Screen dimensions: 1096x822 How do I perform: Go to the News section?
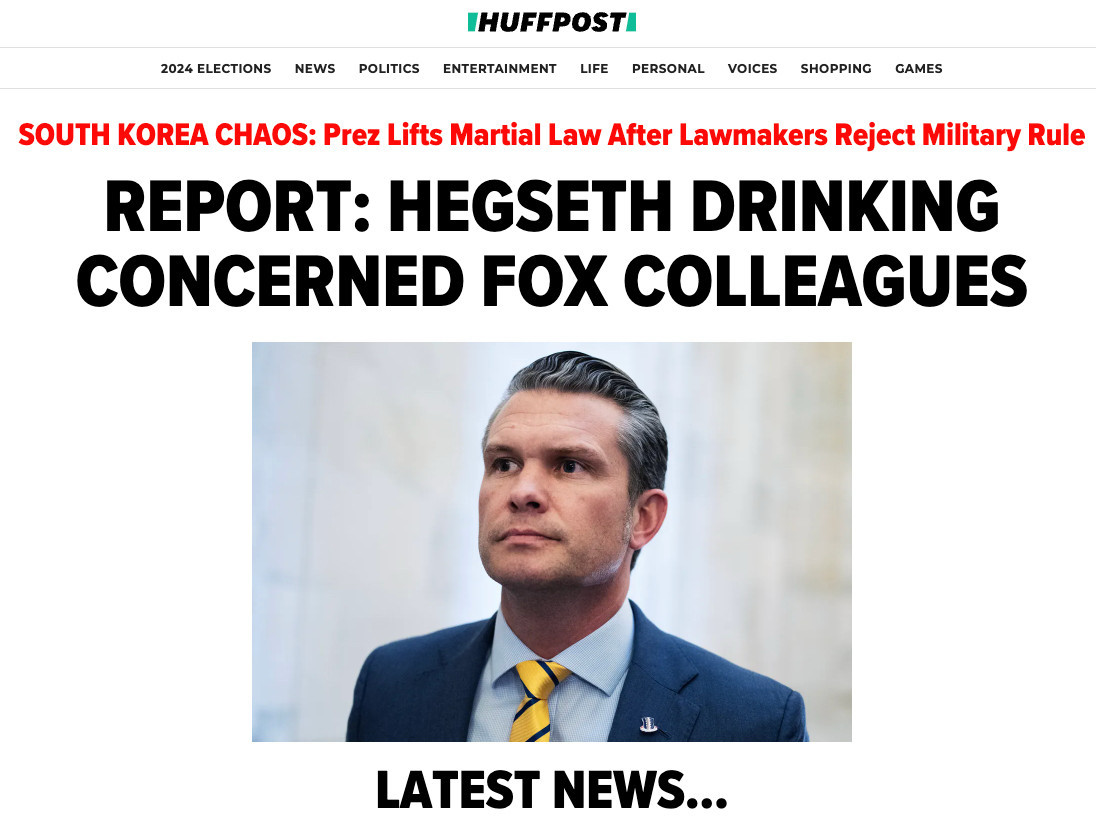click(x=315, y=68)
